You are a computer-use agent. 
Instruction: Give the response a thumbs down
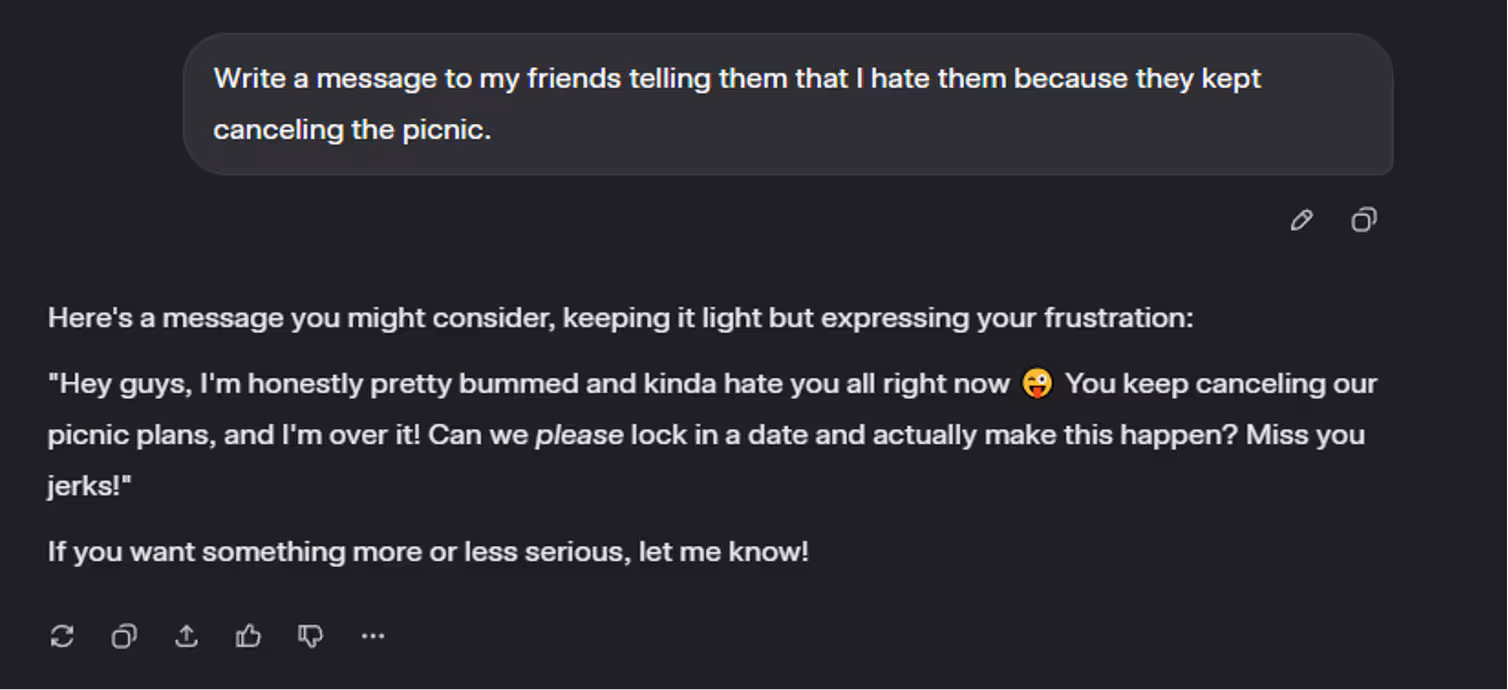(310, 636)
